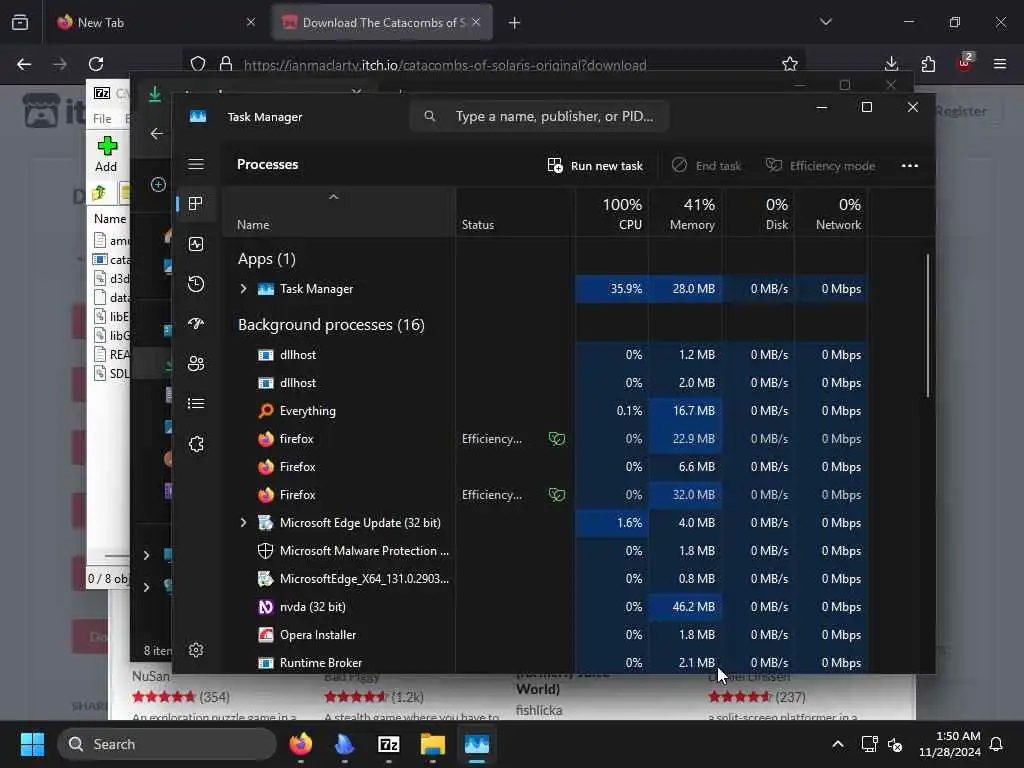Bookmark this page with the star icon
Image resolution: width=1024 pixels, height=768 pixels.
pyautogui.click(x=790, y=64)
